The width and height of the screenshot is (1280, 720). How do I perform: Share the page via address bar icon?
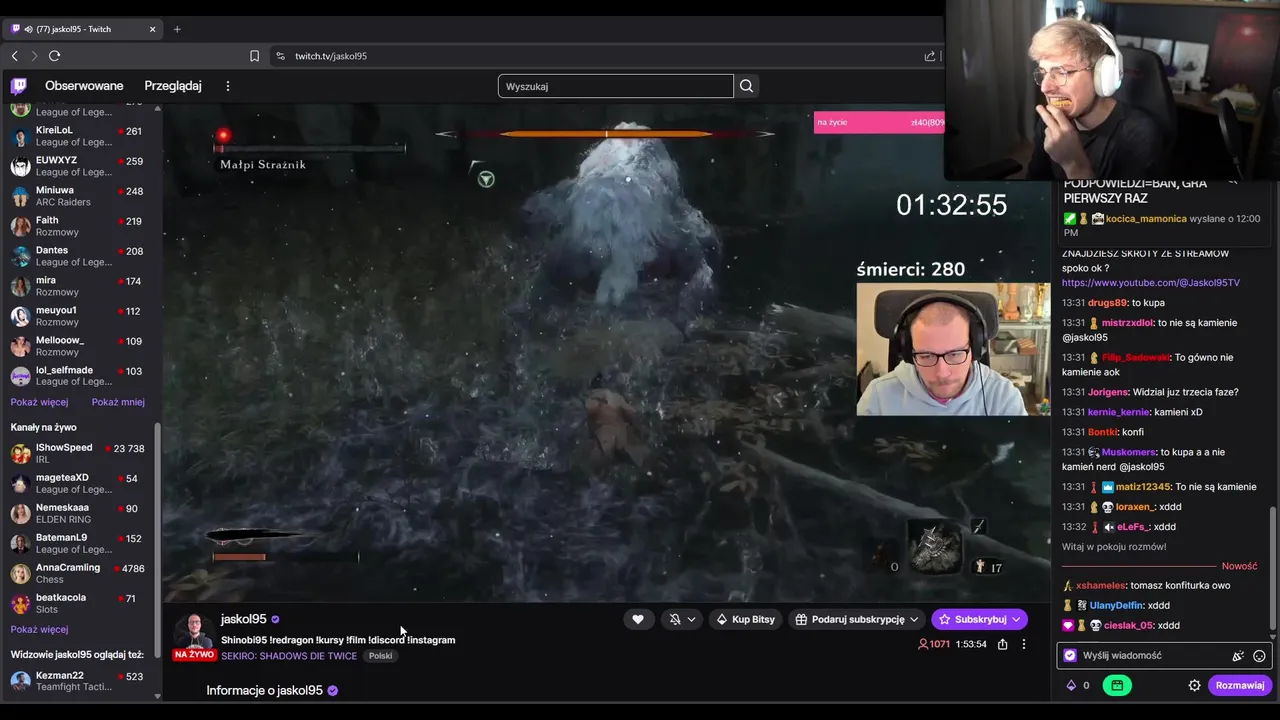tap(930, 56)
